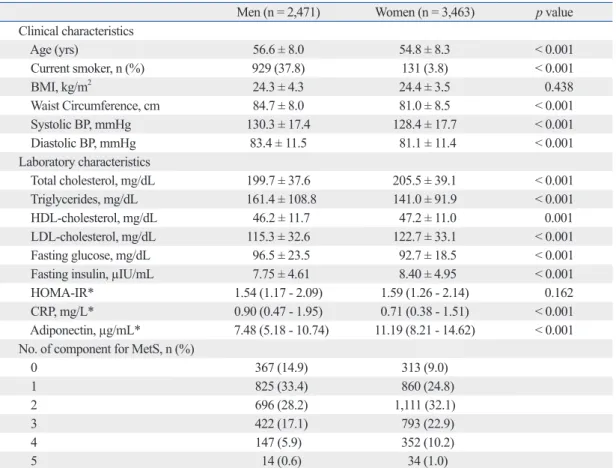Click the men's BMI value '24.3 ± 4.3'
Image resolution: width=616 pixels, height=468 pixels.
point(278,87)
